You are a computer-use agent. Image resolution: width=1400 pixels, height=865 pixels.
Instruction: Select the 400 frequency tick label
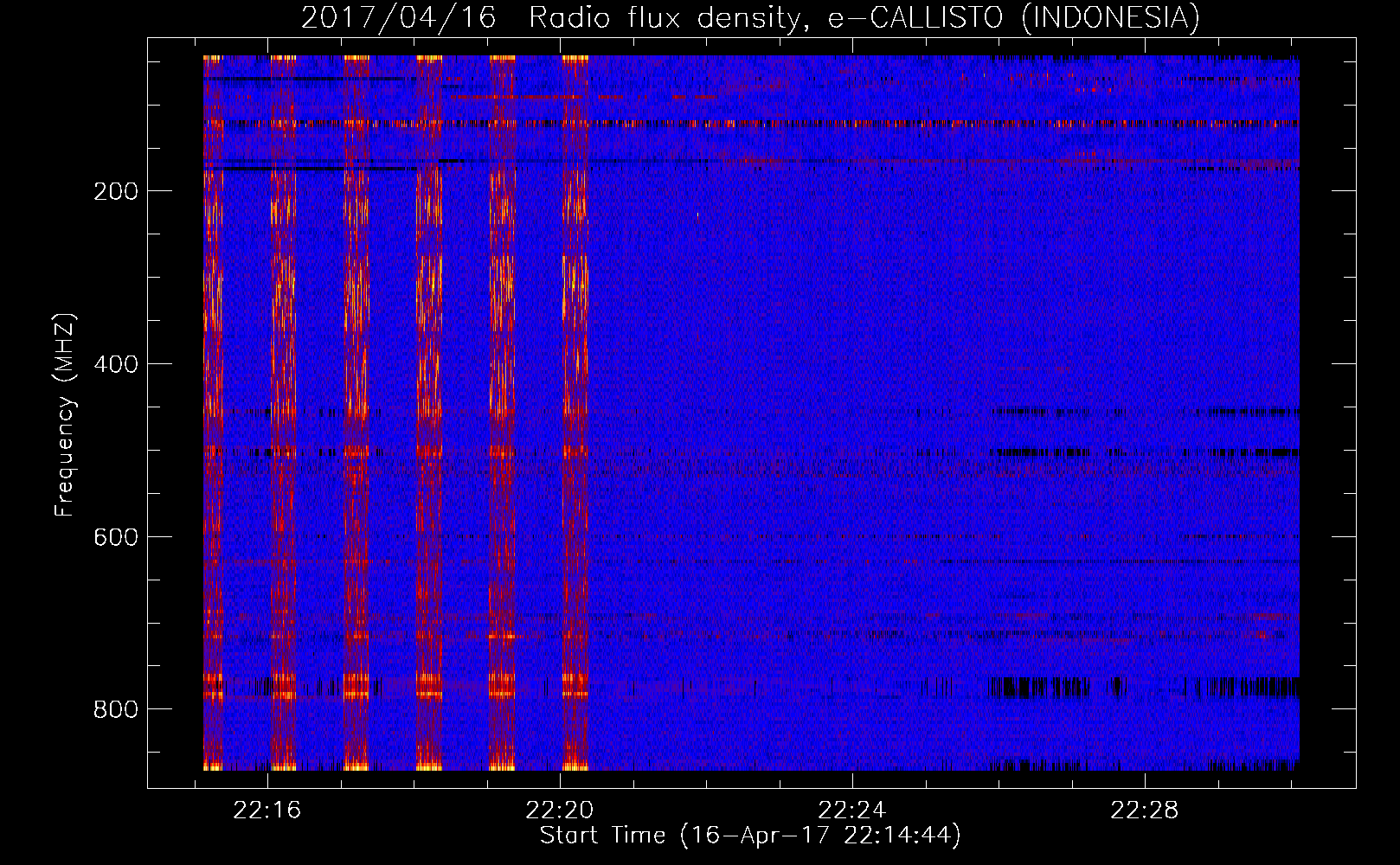click(x=116, y=364)
